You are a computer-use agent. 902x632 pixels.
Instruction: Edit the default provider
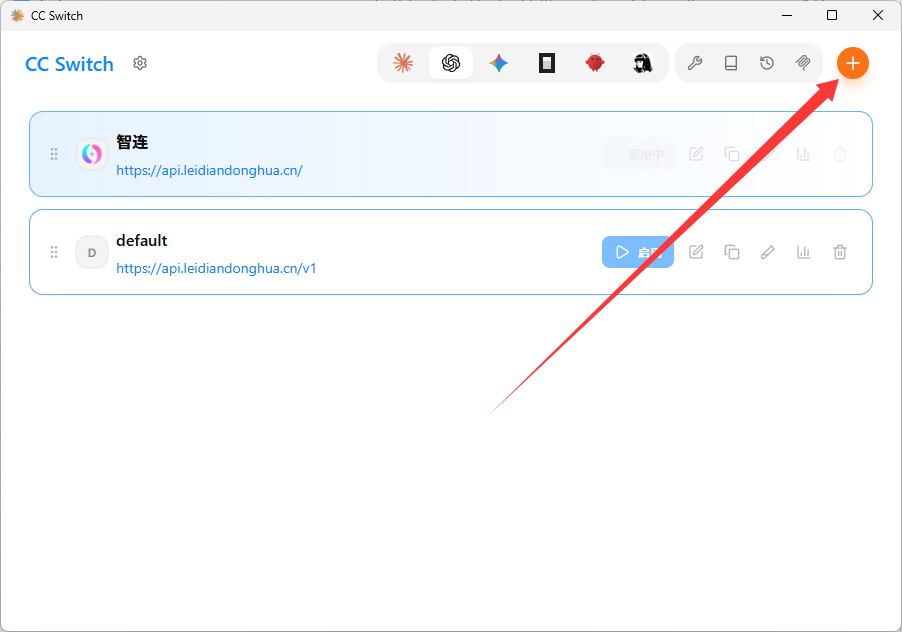pos(696,252)
